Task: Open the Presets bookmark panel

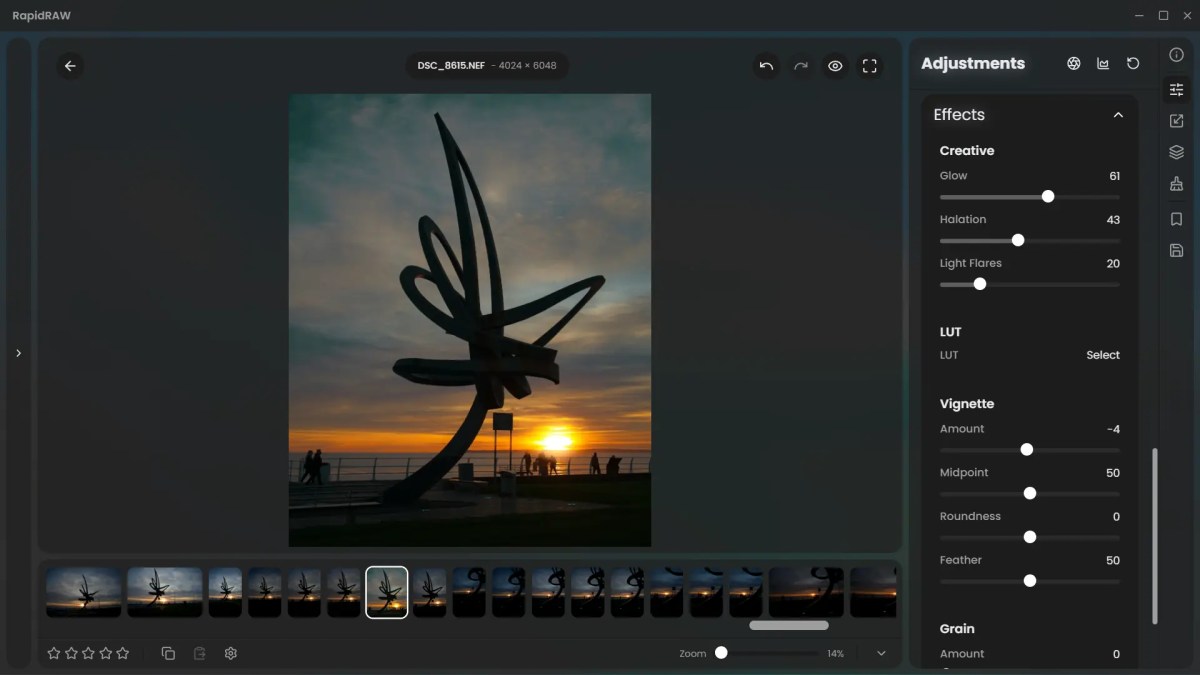Action: click(x=1176, y=219)
